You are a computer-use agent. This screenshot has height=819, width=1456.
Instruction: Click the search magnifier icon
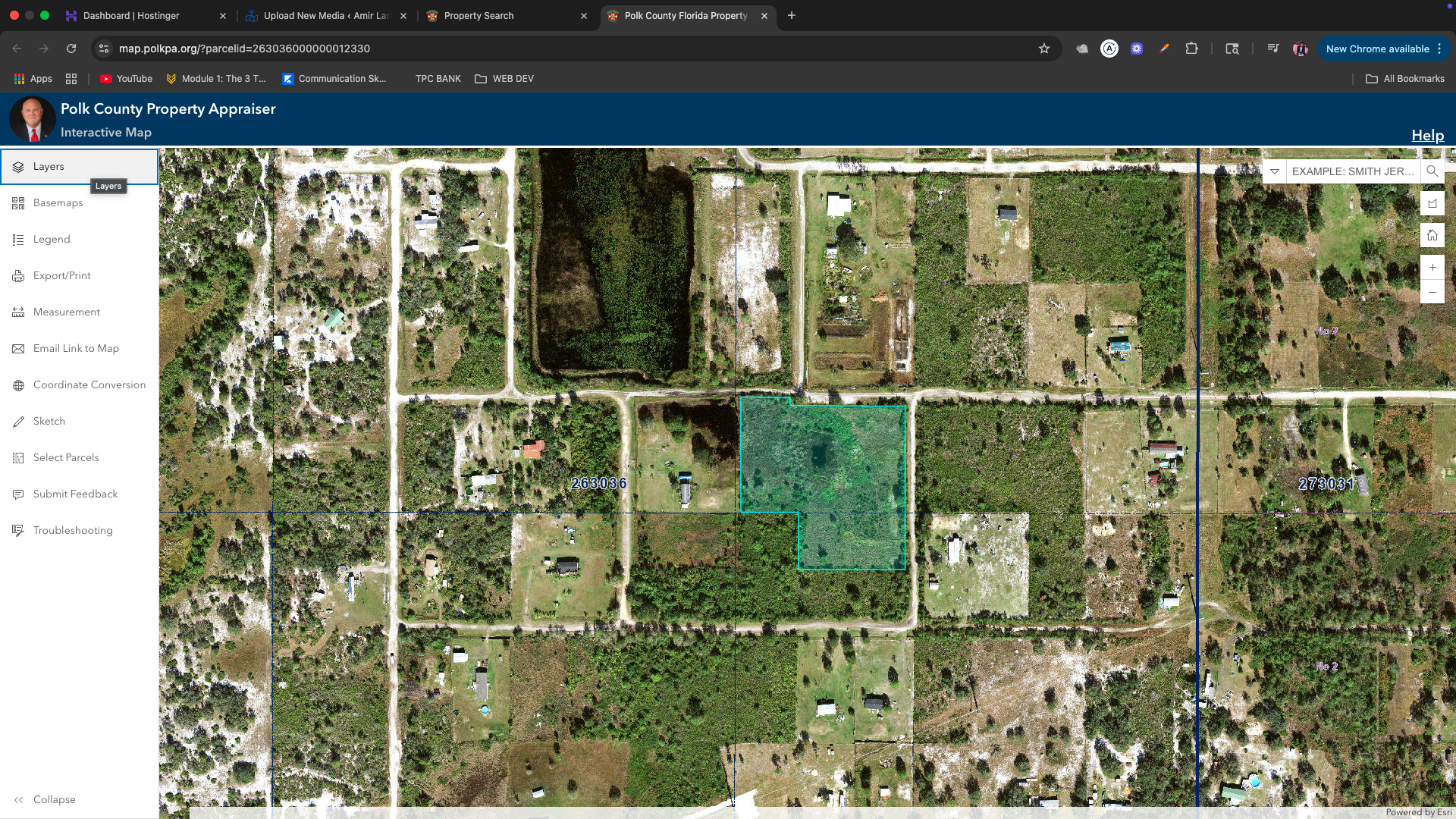coord(1432,171)
